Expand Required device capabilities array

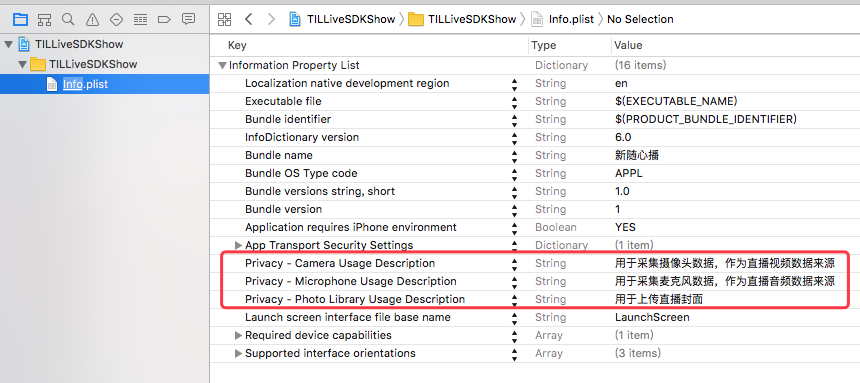pyautogui.click(x=238, y=335)
